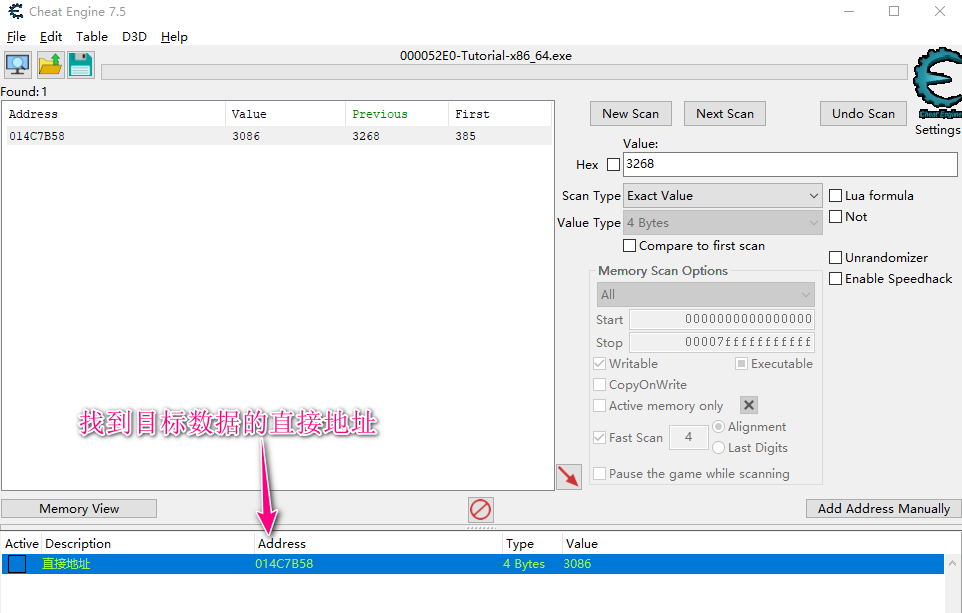Click the 385 first value cell
962x613 pixels.
pos(465,136)
